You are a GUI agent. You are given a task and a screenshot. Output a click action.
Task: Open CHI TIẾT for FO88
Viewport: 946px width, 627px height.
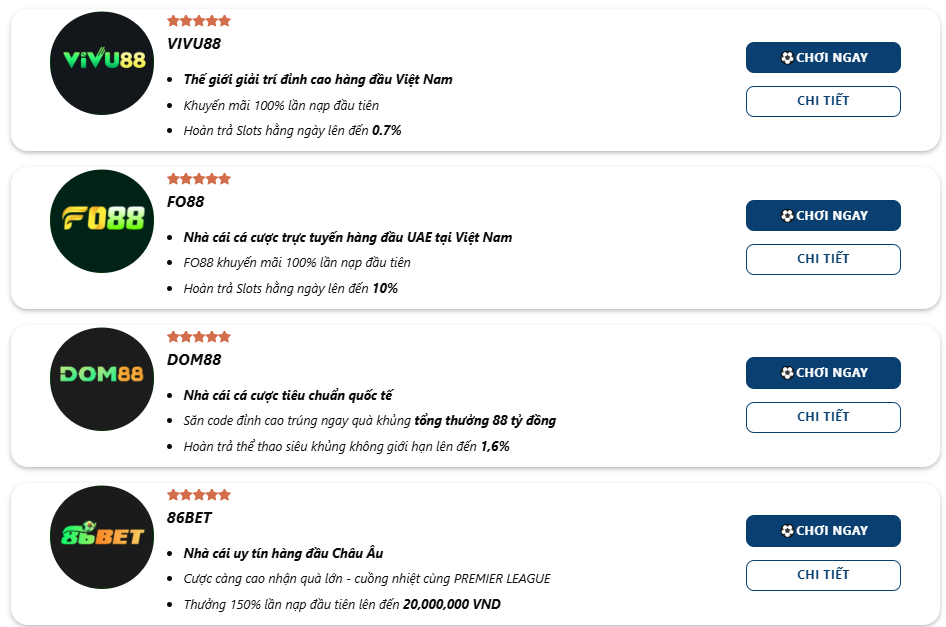click(823, 259)
